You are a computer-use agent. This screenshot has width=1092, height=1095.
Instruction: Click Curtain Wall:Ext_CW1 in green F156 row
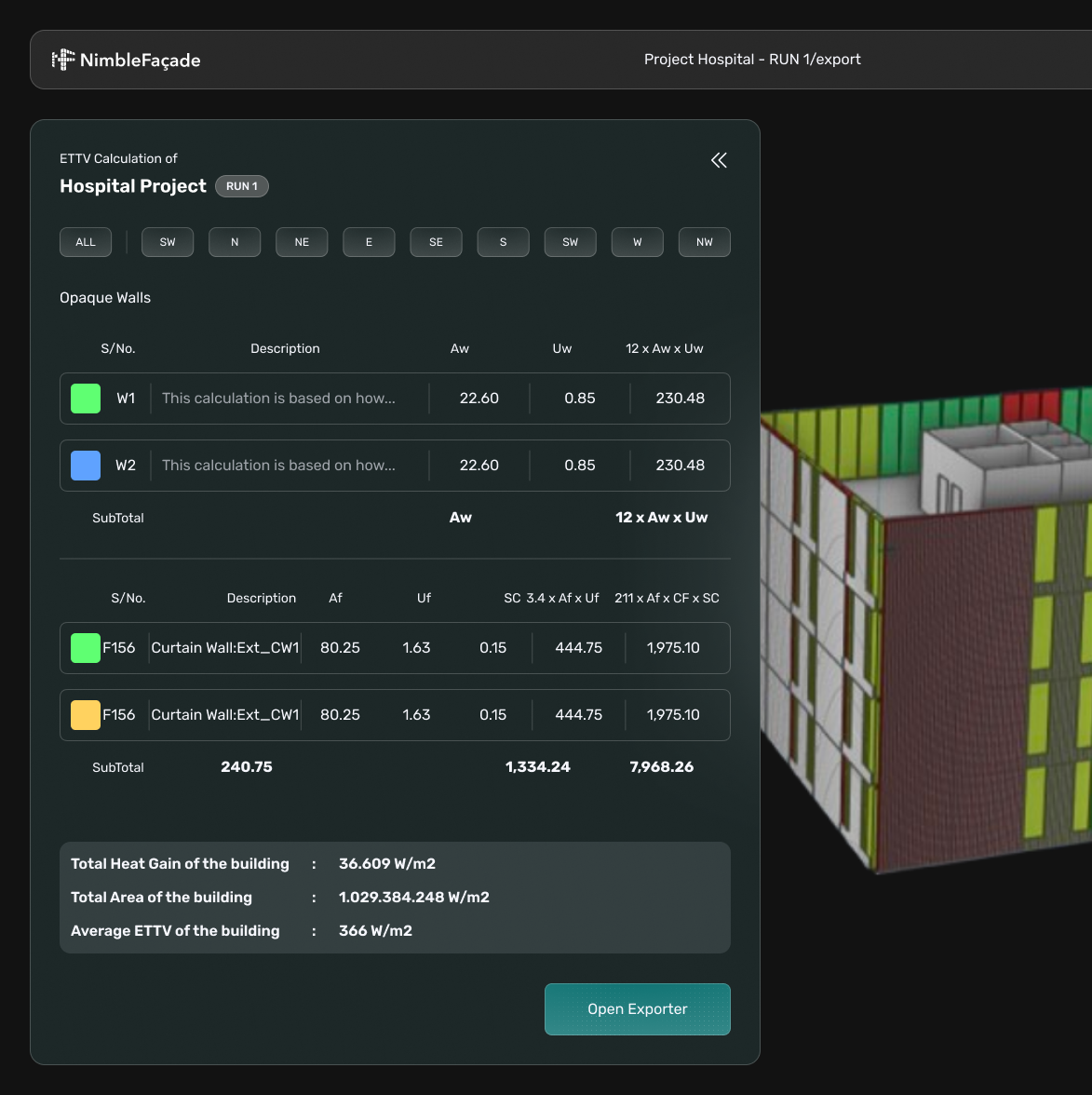click(x=225, y=648)
